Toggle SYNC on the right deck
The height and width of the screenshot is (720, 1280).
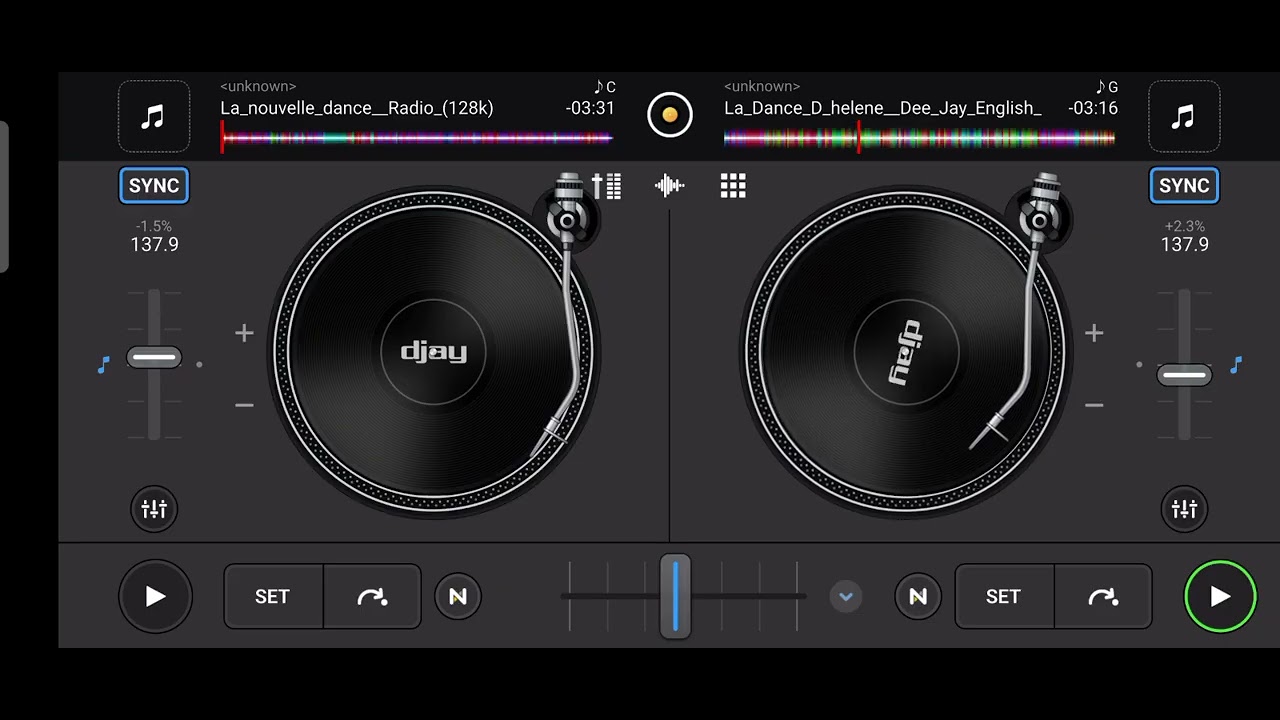click(1184, 185)
